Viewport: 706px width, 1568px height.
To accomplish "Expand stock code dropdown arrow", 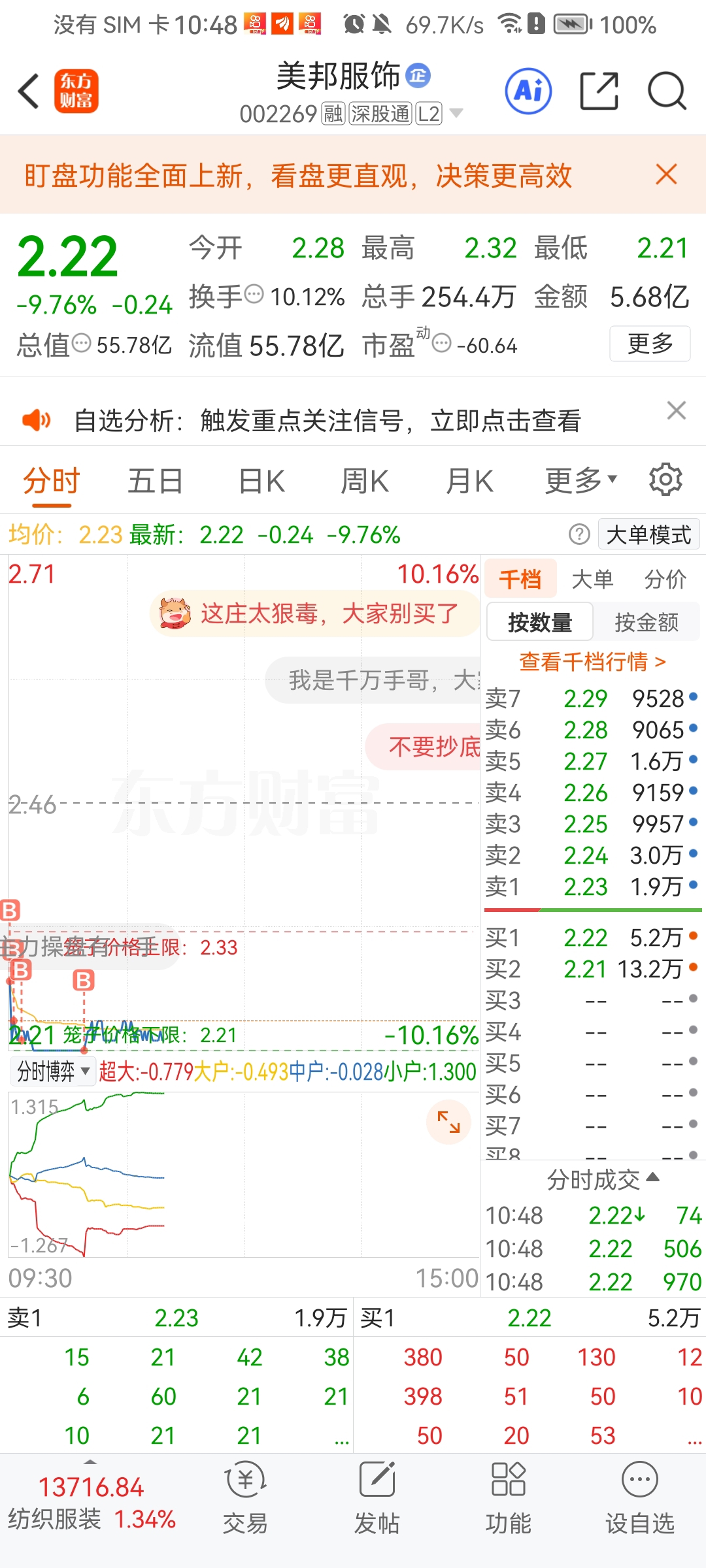I will coord(456,113).
